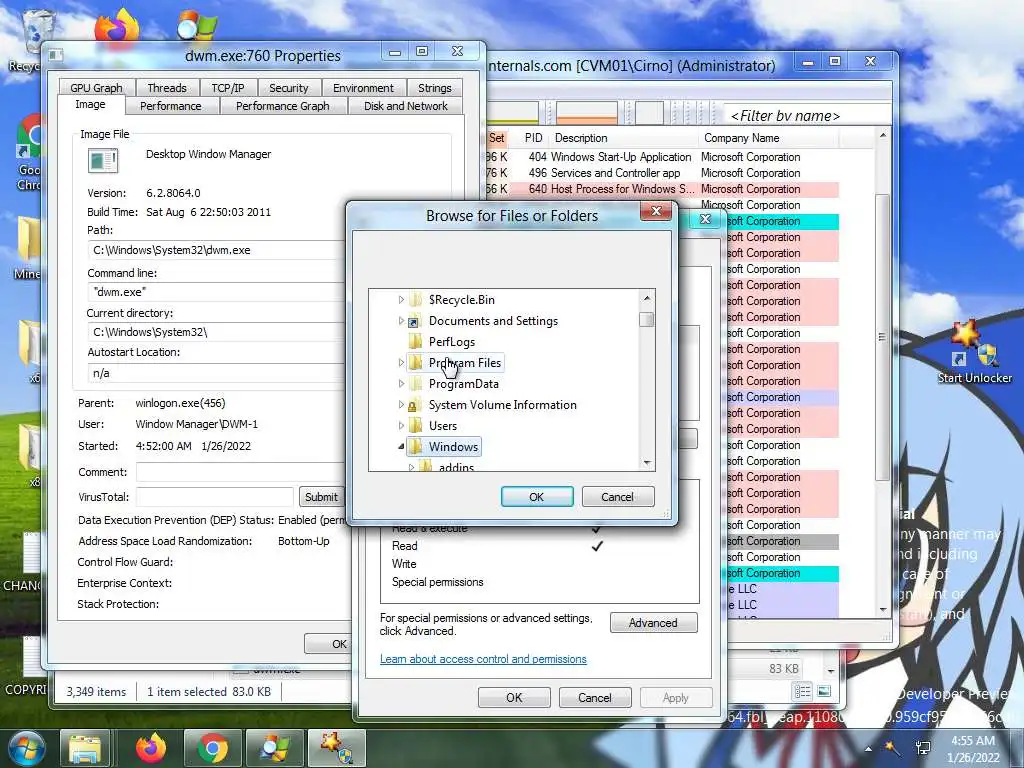
Task: Click System Volume Information locked folder icon
Action: tap(414, 405)
